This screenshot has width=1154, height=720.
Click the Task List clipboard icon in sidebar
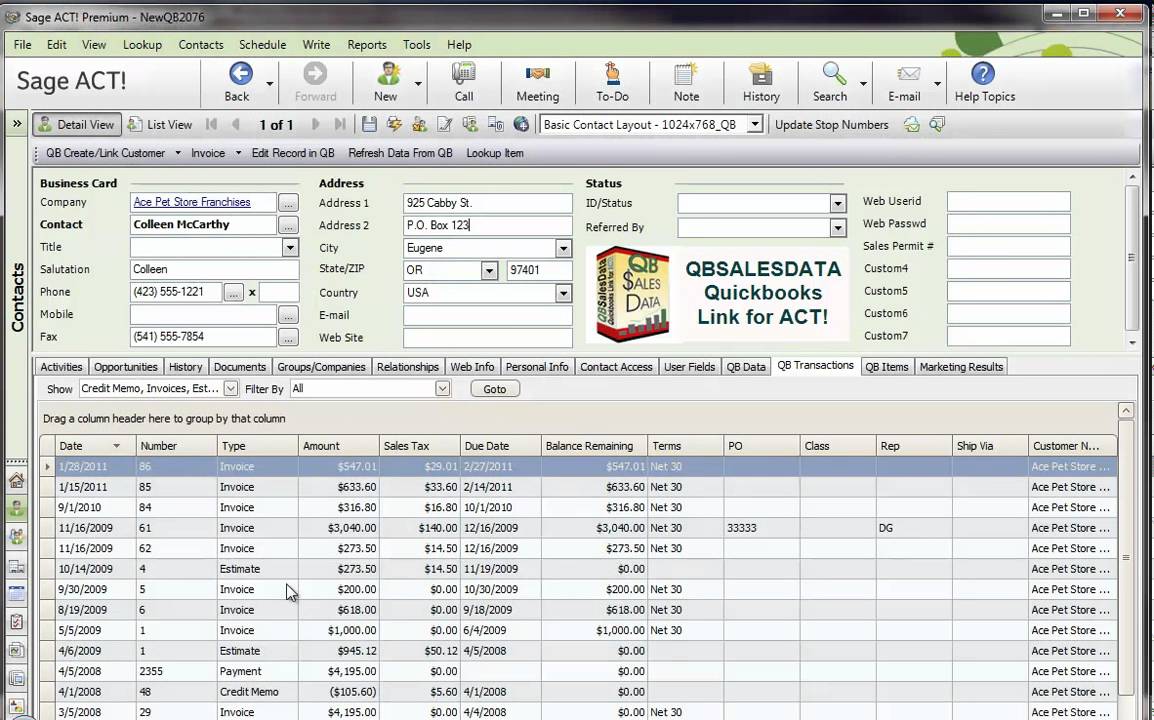[x=16, y=621]
